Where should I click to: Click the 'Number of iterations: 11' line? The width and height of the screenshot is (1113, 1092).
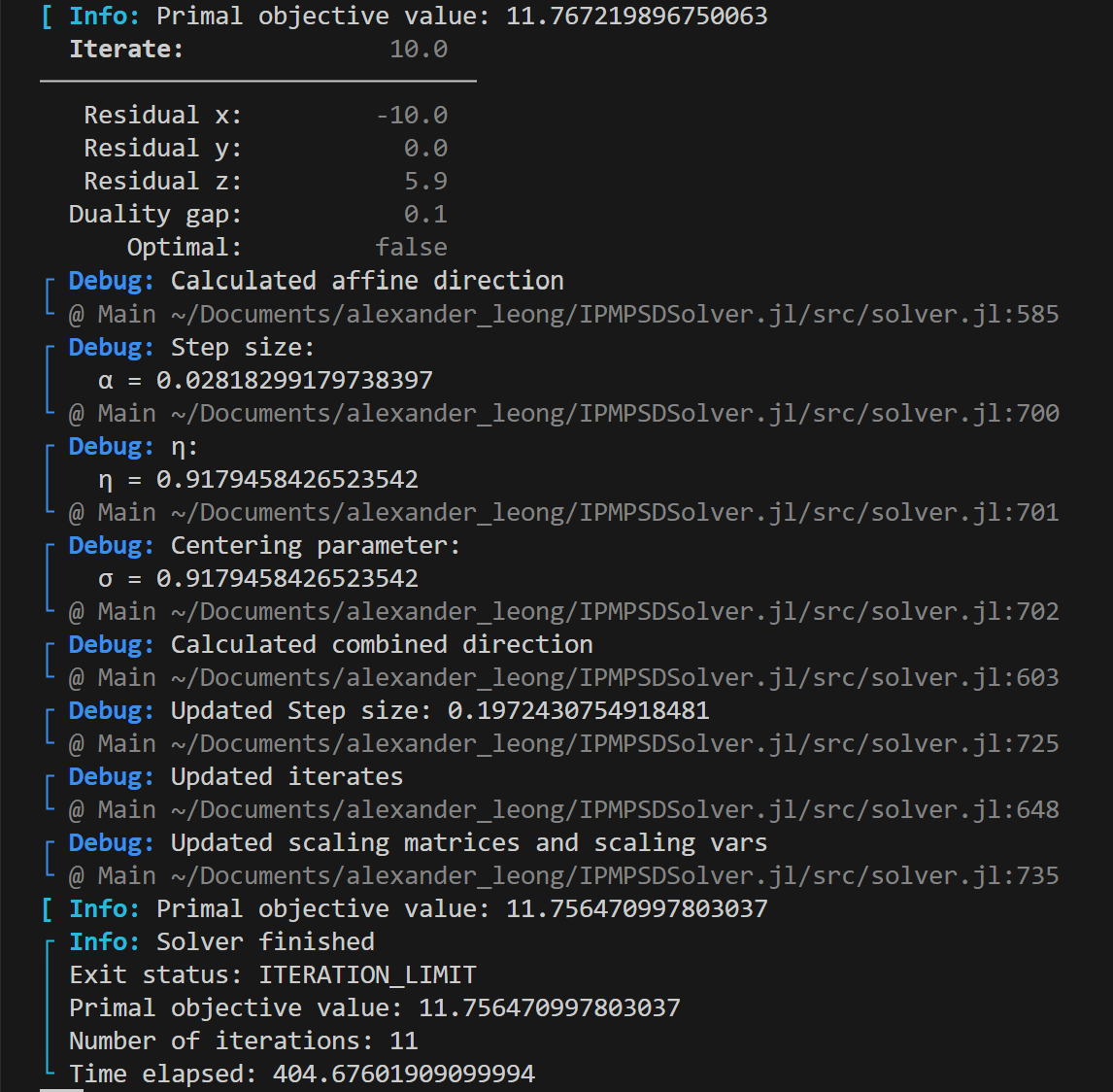[x=244, y=1041]
